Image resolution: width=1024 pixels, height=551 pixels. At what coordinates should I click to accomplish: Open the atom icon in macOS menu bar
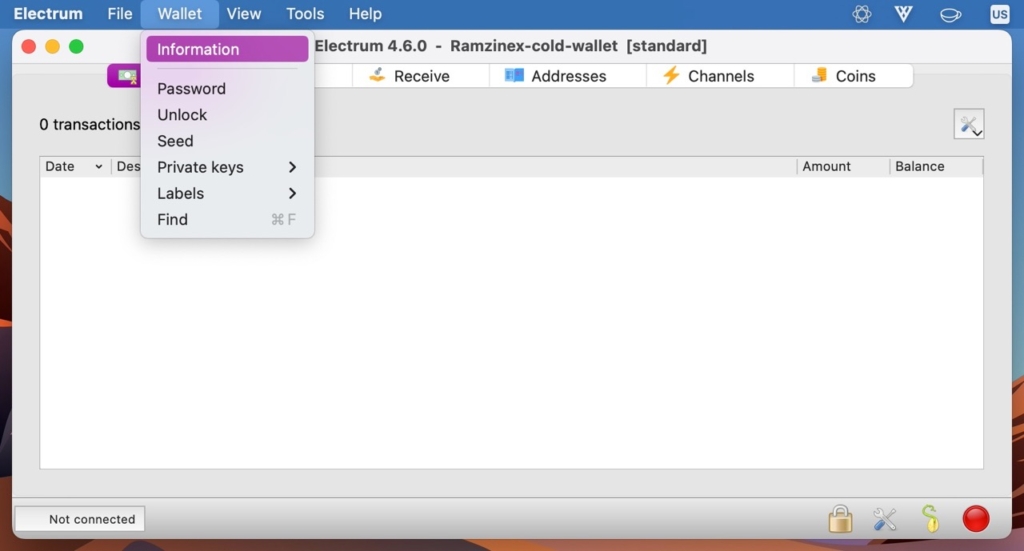[x=862, y=14]
